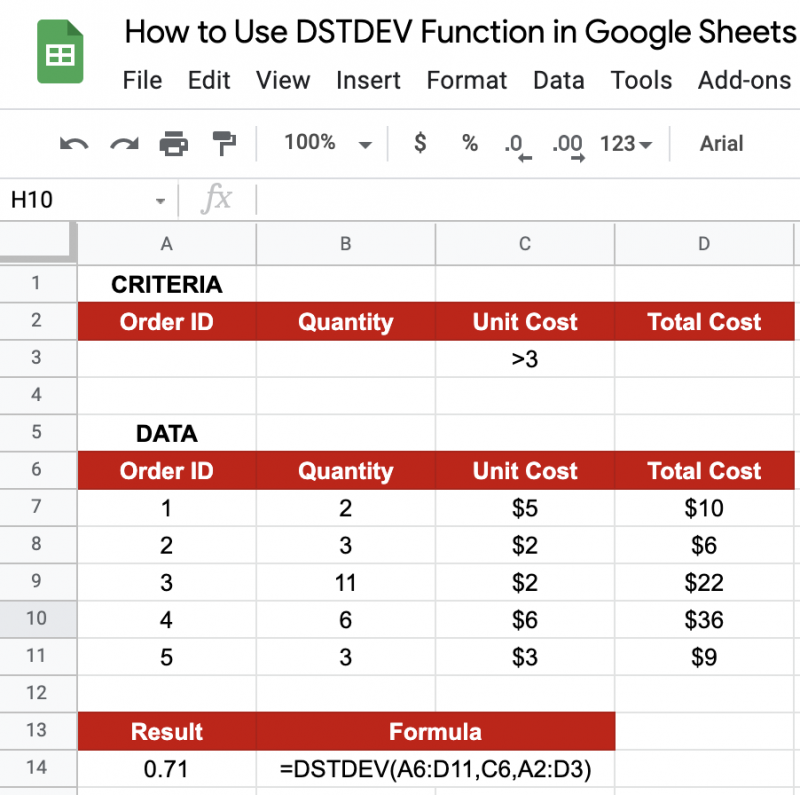This screenshot has height=795, width=800.
Task: Click the Redo icon
Action: pos(123,143)
